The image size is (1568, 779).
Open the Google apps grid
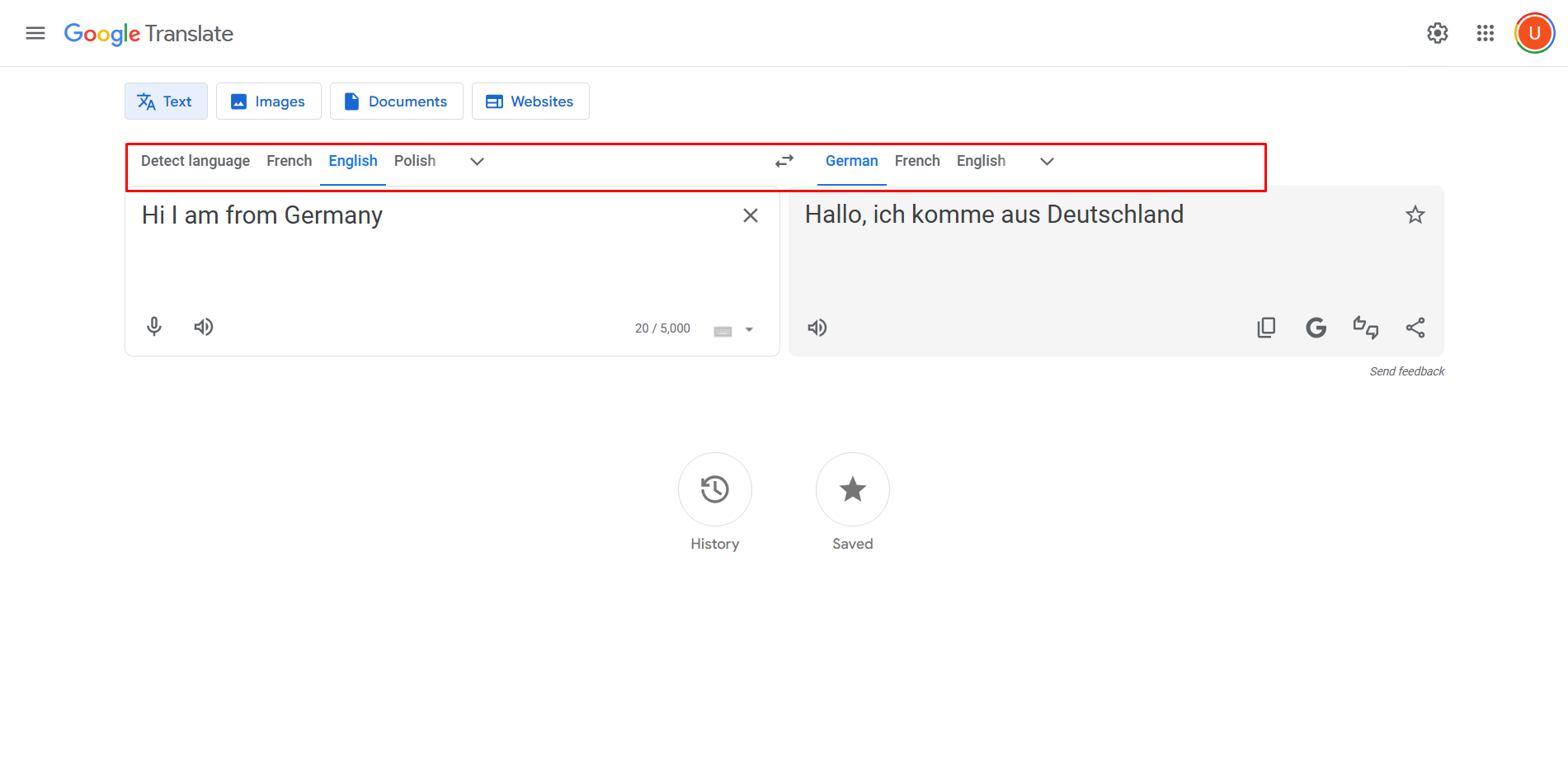[1485, 33]
